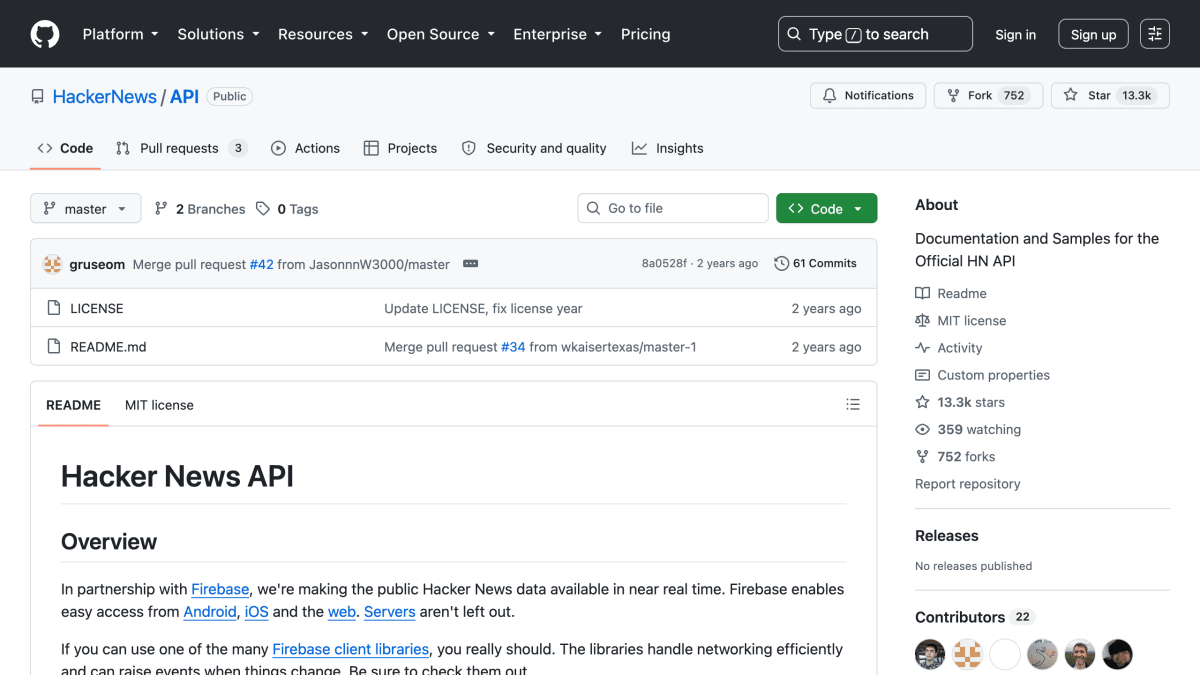Expand commit message ellipsis button
This screenshot has height=675, width=1200.
coord(471,264)
